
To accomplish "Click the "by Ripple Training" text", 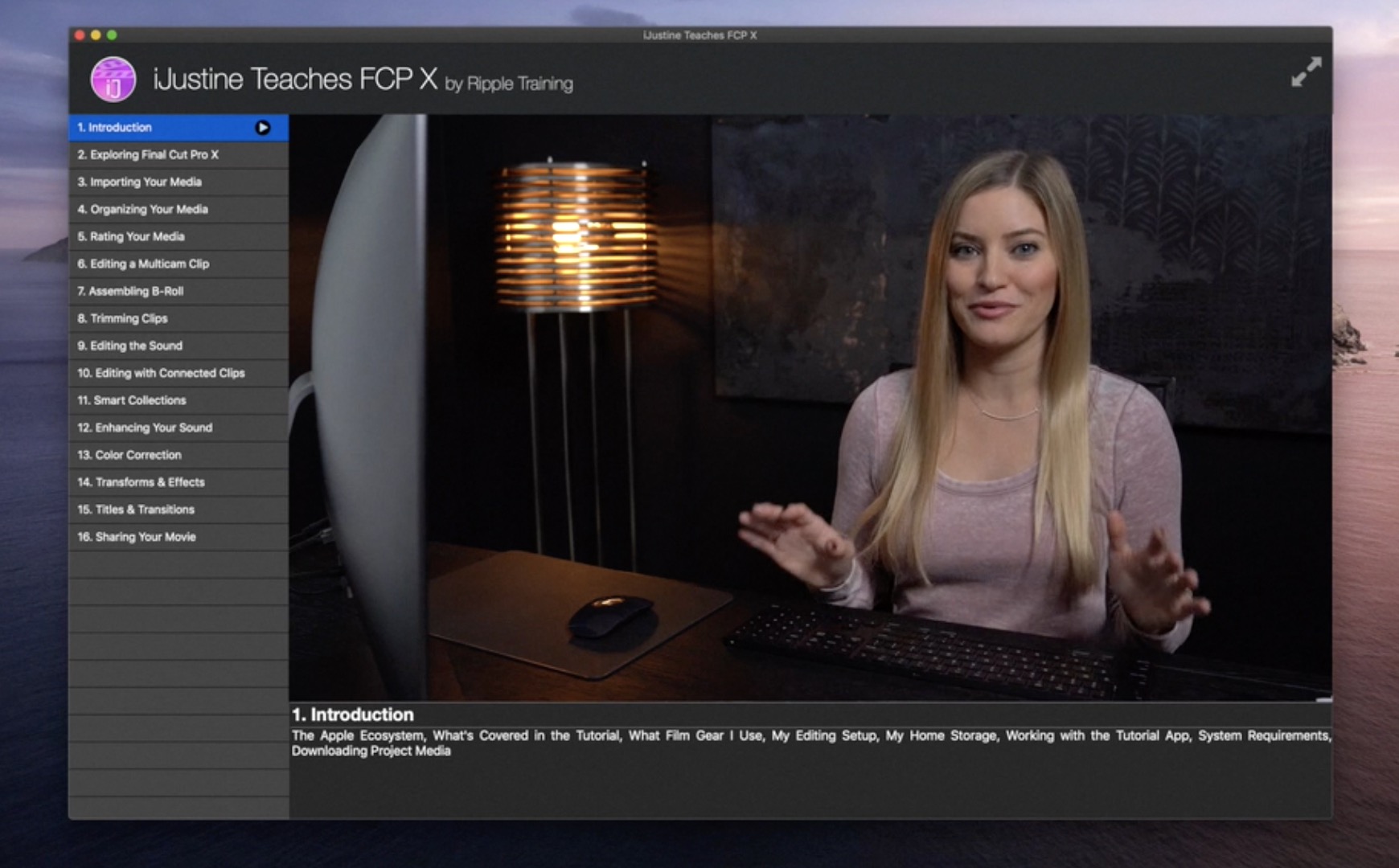I will pos(509,84).
